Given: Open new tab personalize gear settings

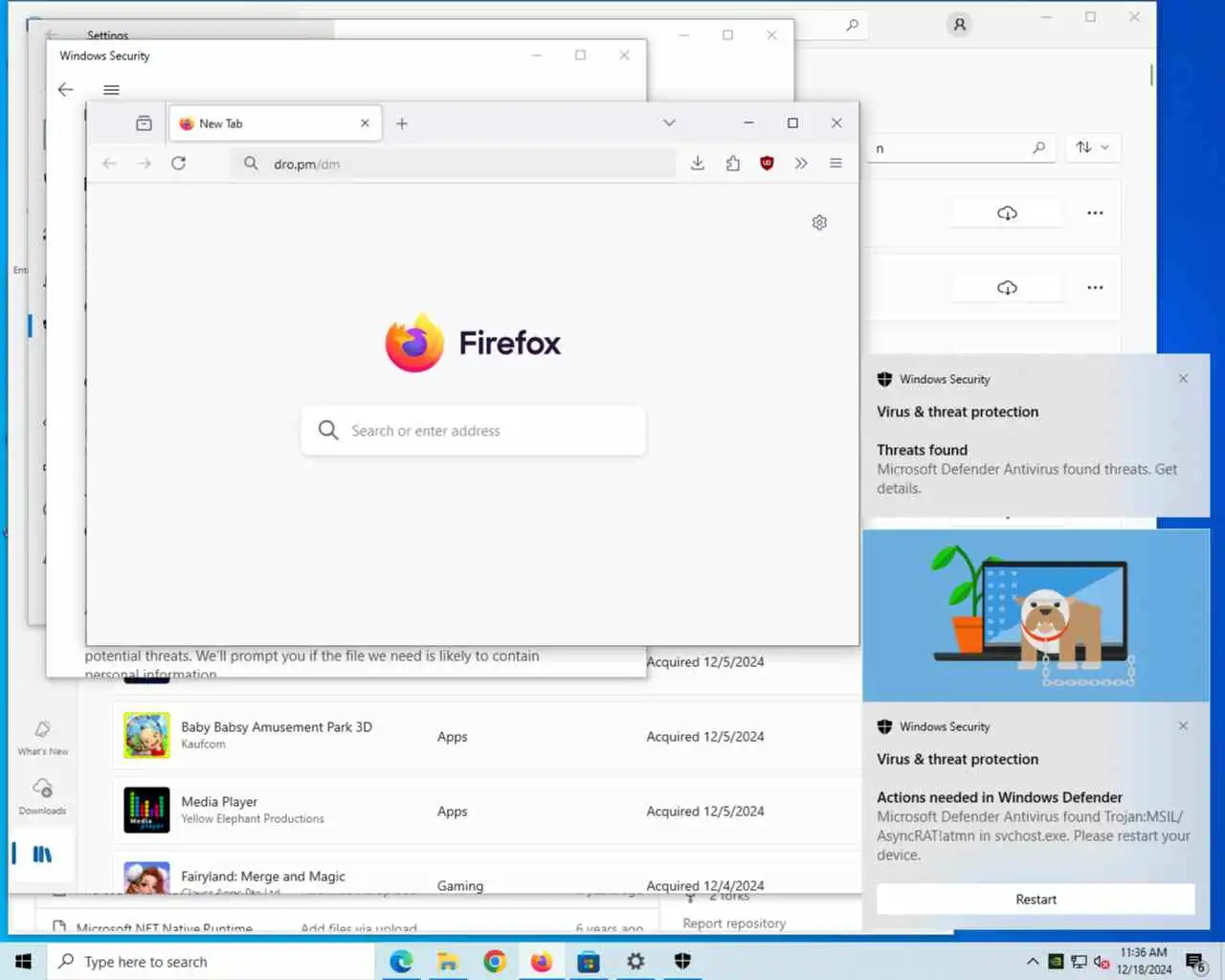Looking at the screenshot, I should 819,222.
